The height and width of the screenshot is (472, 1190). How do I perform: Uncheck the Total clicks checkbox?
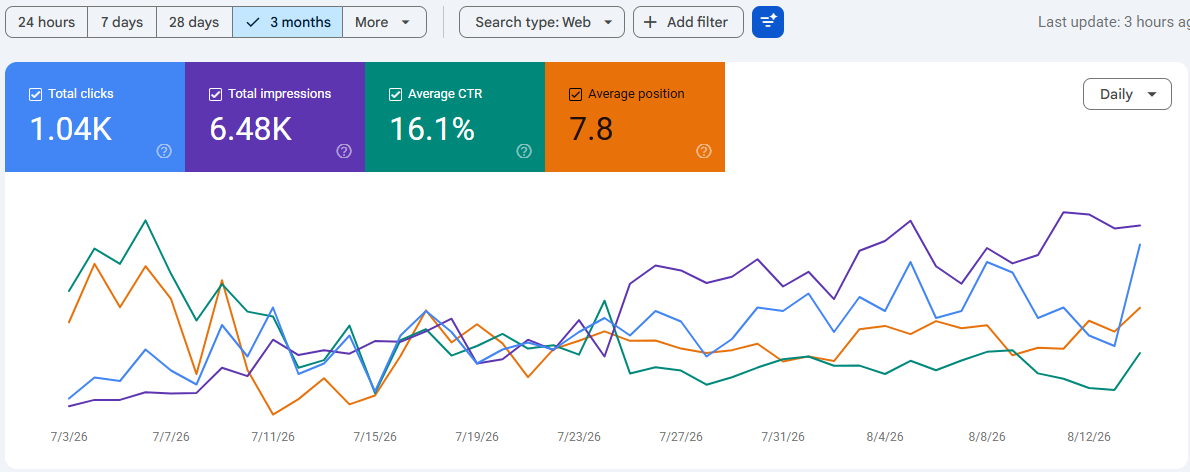35,94
